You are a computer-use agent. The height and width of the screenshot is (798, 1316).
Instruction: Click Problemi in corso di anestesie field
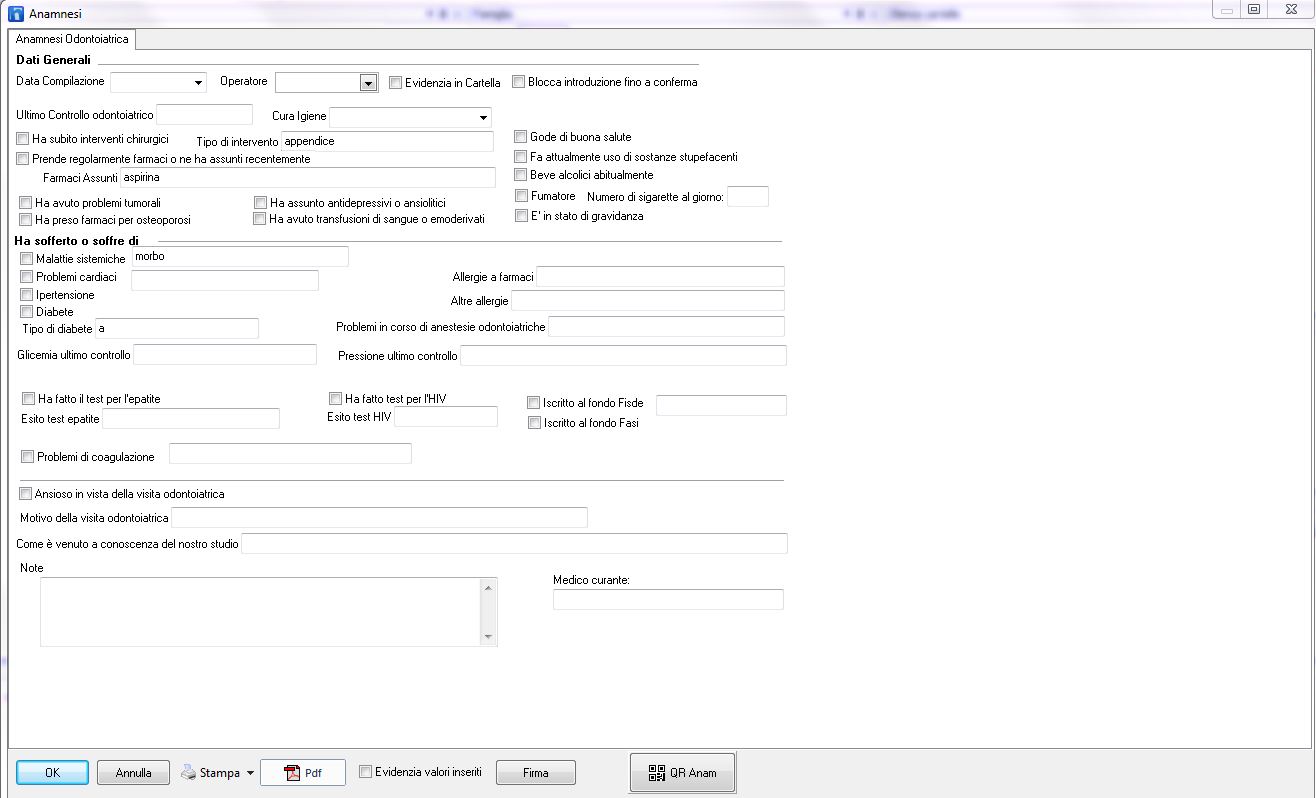667,327
